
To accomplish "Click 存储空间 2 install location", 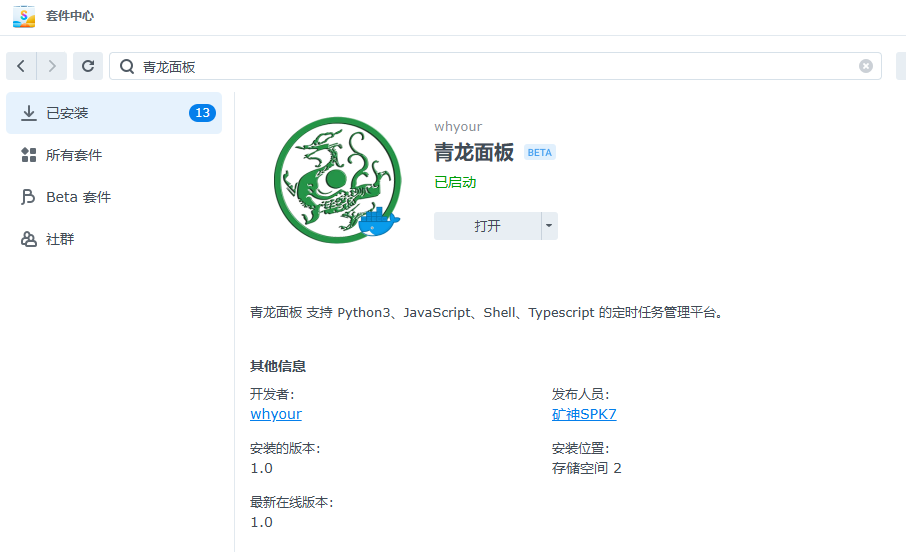I will click(x=586, y=468).
